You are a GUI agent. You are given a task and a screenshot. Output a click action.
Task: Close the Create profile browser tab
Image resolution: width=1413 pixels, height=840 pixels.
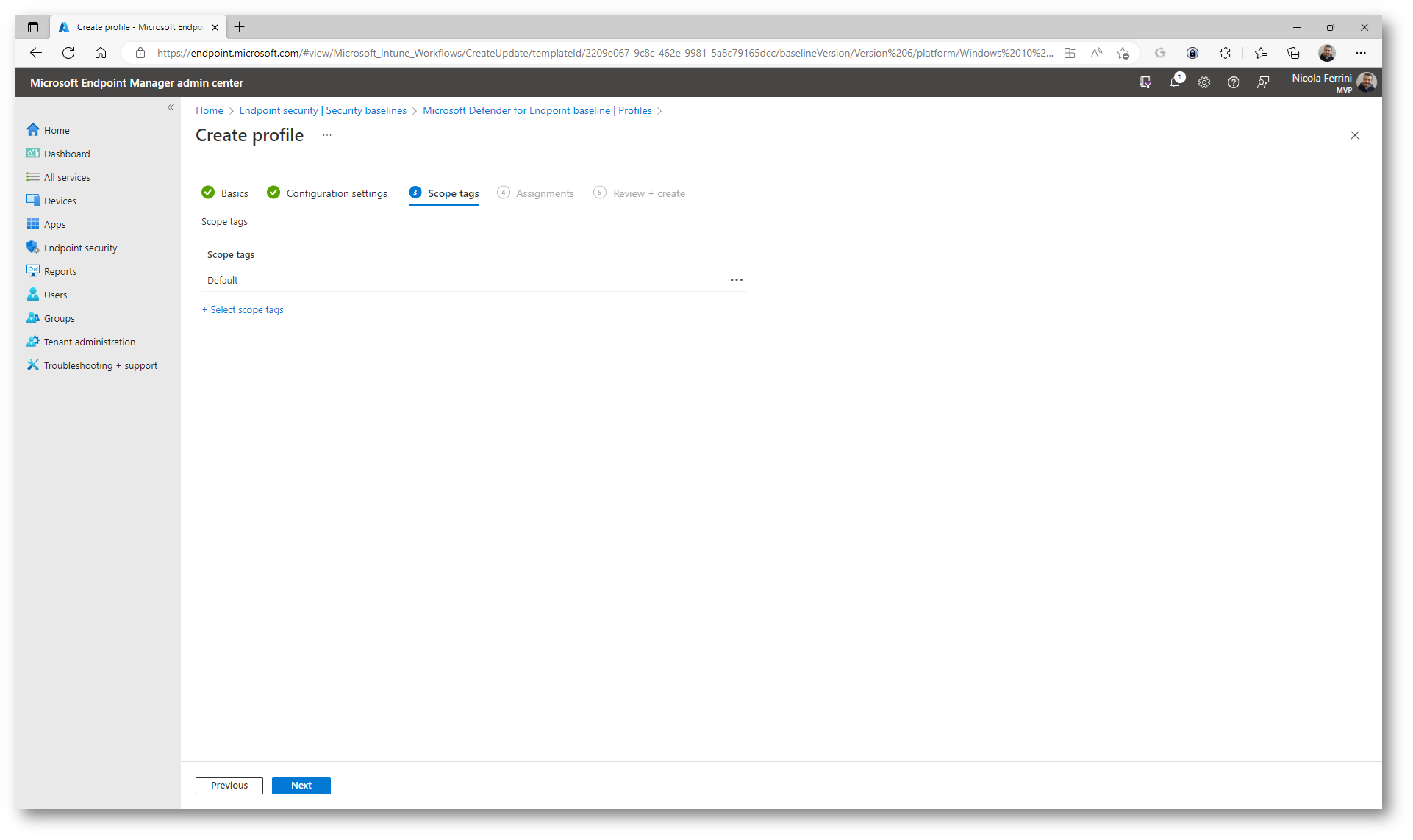coord(215,27)
